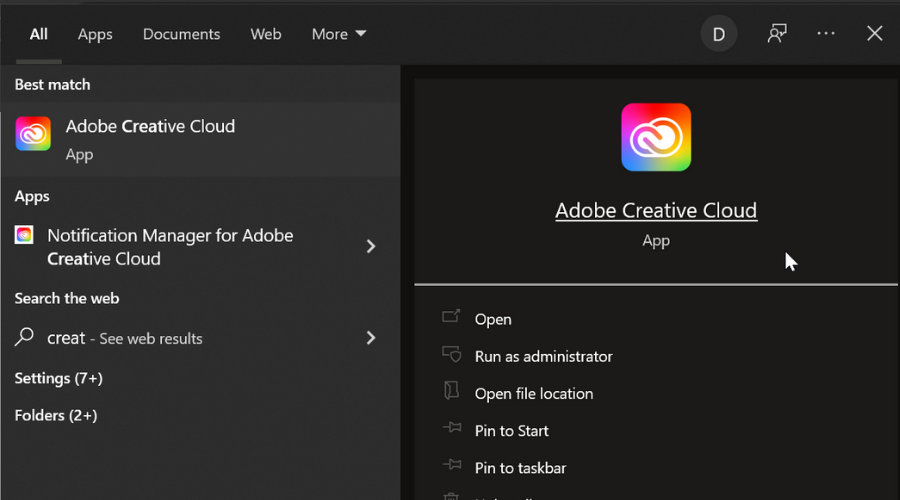Switch to the All tab
Image resolution: width=900 pixels, height=500 pixels.
pos(38,34)
